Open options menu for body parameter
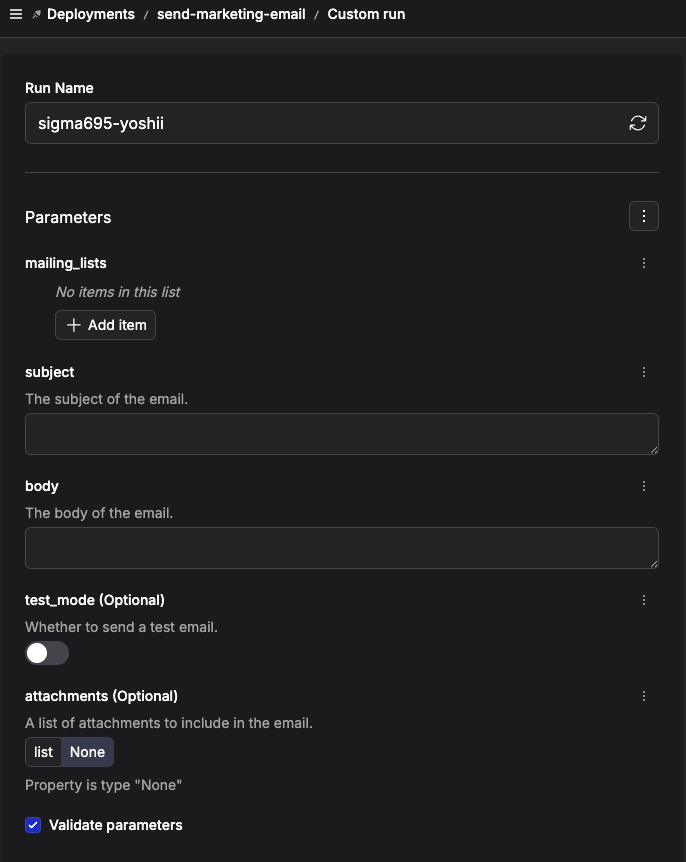This screenshot has width=686, height=862. tap(644, 486)
